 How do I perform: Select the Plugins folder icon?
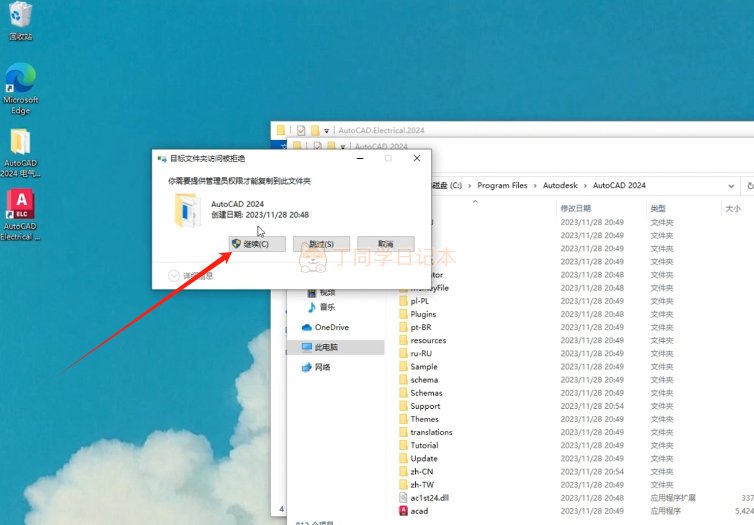[x=403, y=314]
